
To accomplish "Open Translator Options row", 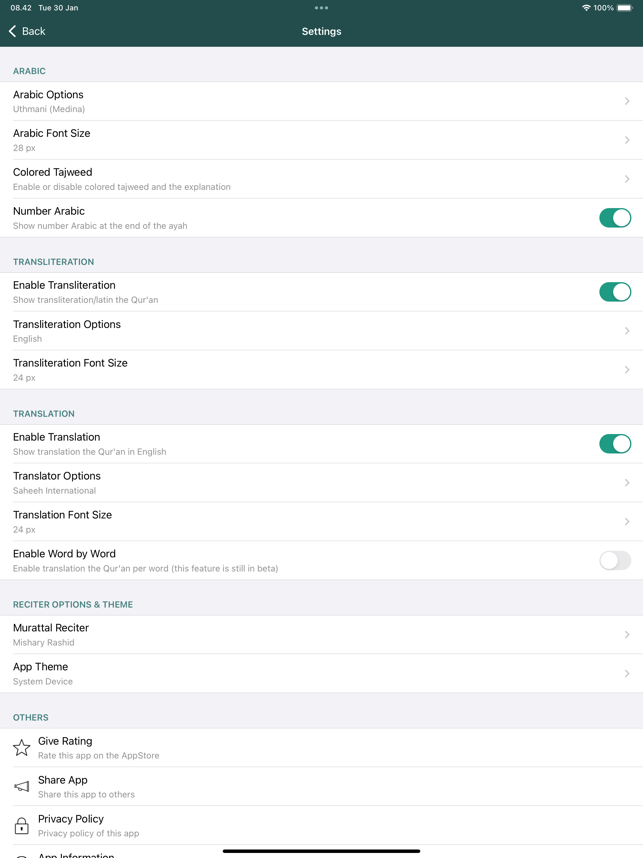I will [x=320, y=483].
